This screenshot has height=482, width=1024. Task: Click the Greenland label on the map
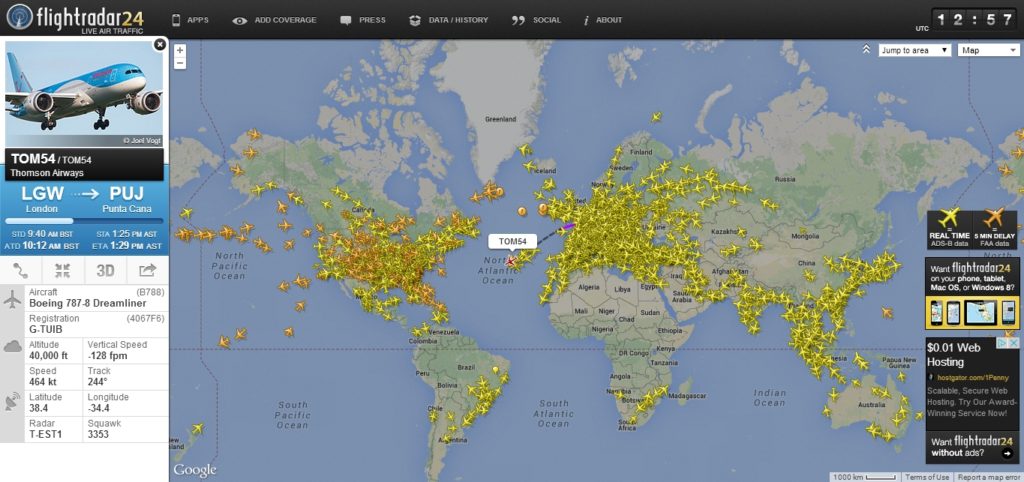(500, 120)
